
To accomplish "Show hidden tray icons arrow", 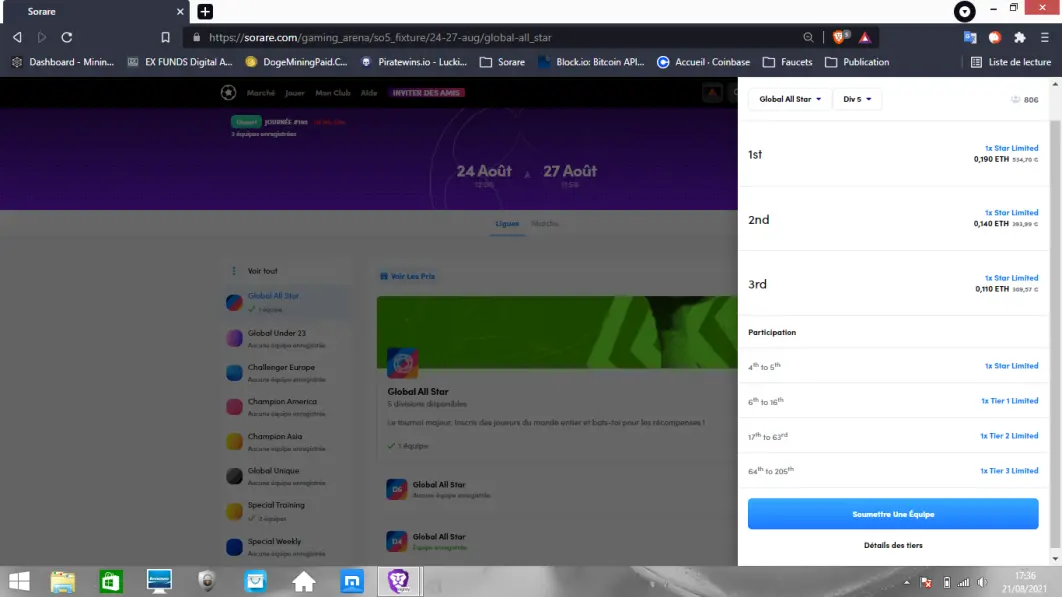I will click(906, 583).
